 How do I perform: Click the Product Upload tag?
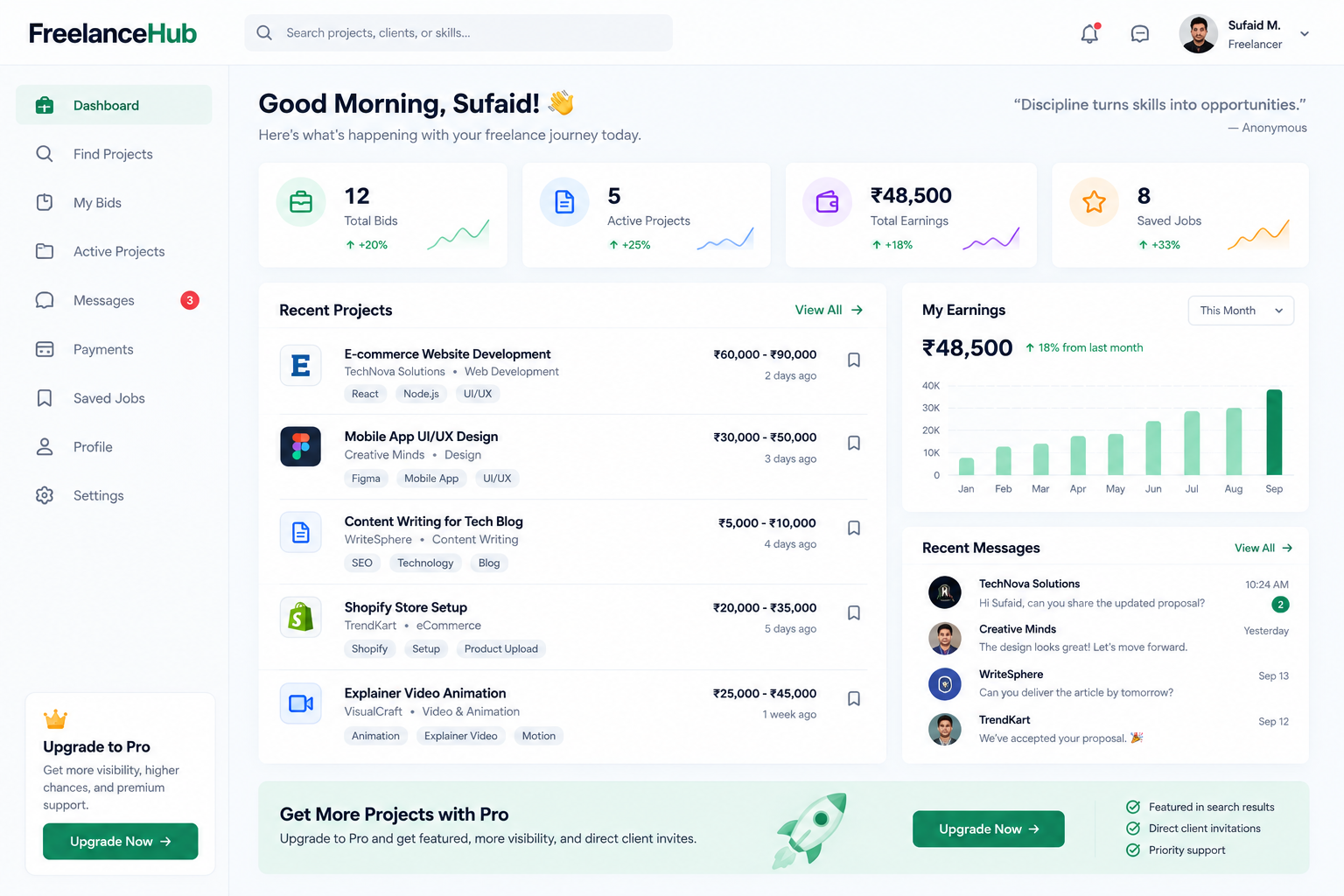pos(500,648)
